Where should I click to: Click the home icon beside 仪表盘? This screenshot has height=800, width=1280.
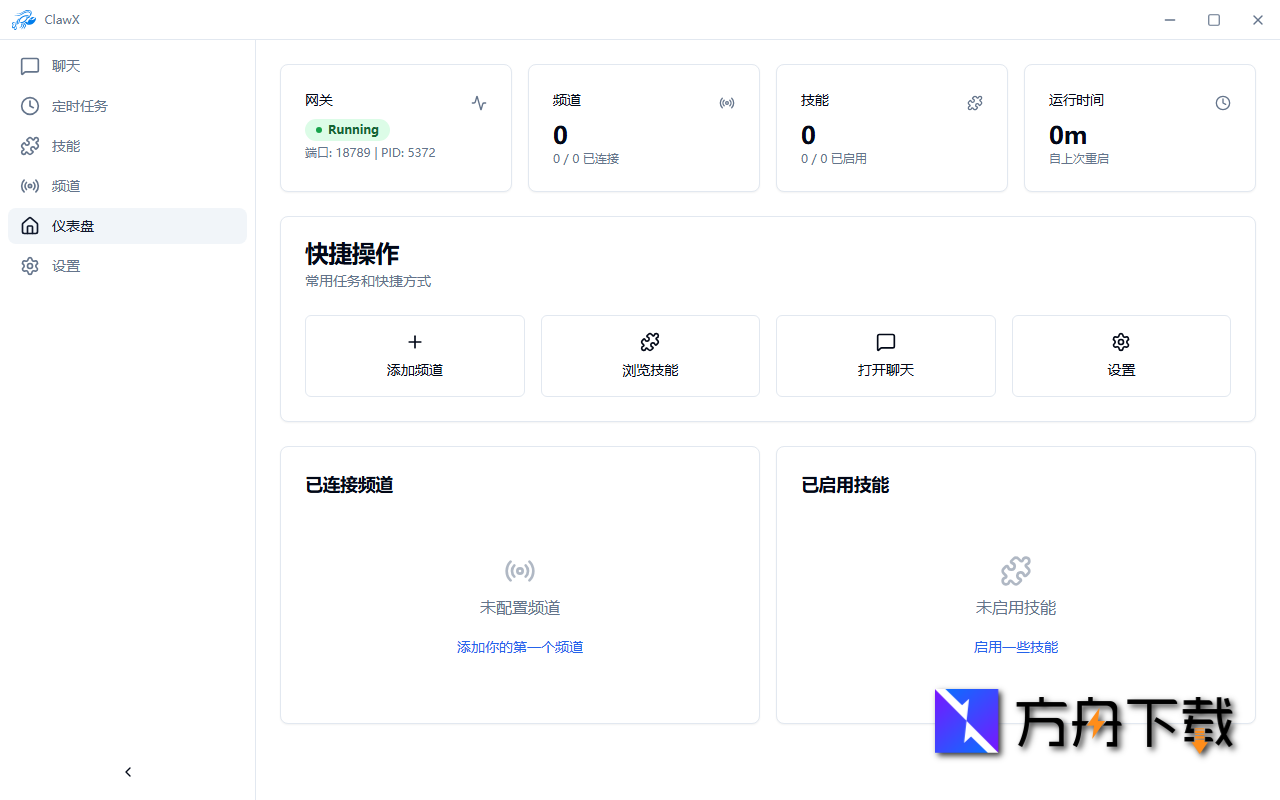pyautogui.click(x=29, y=225)
